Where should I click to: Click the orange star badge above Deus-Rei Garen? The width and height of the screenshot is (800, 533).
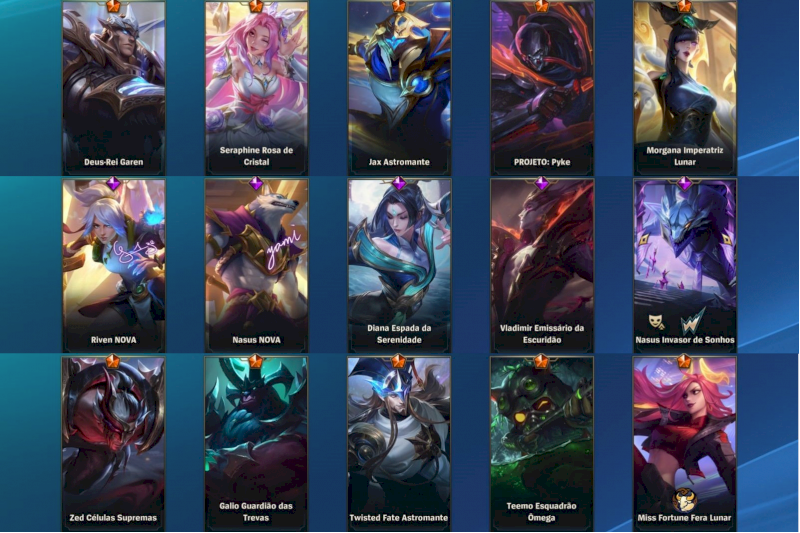pyautogui.click(x=113, y=6)
